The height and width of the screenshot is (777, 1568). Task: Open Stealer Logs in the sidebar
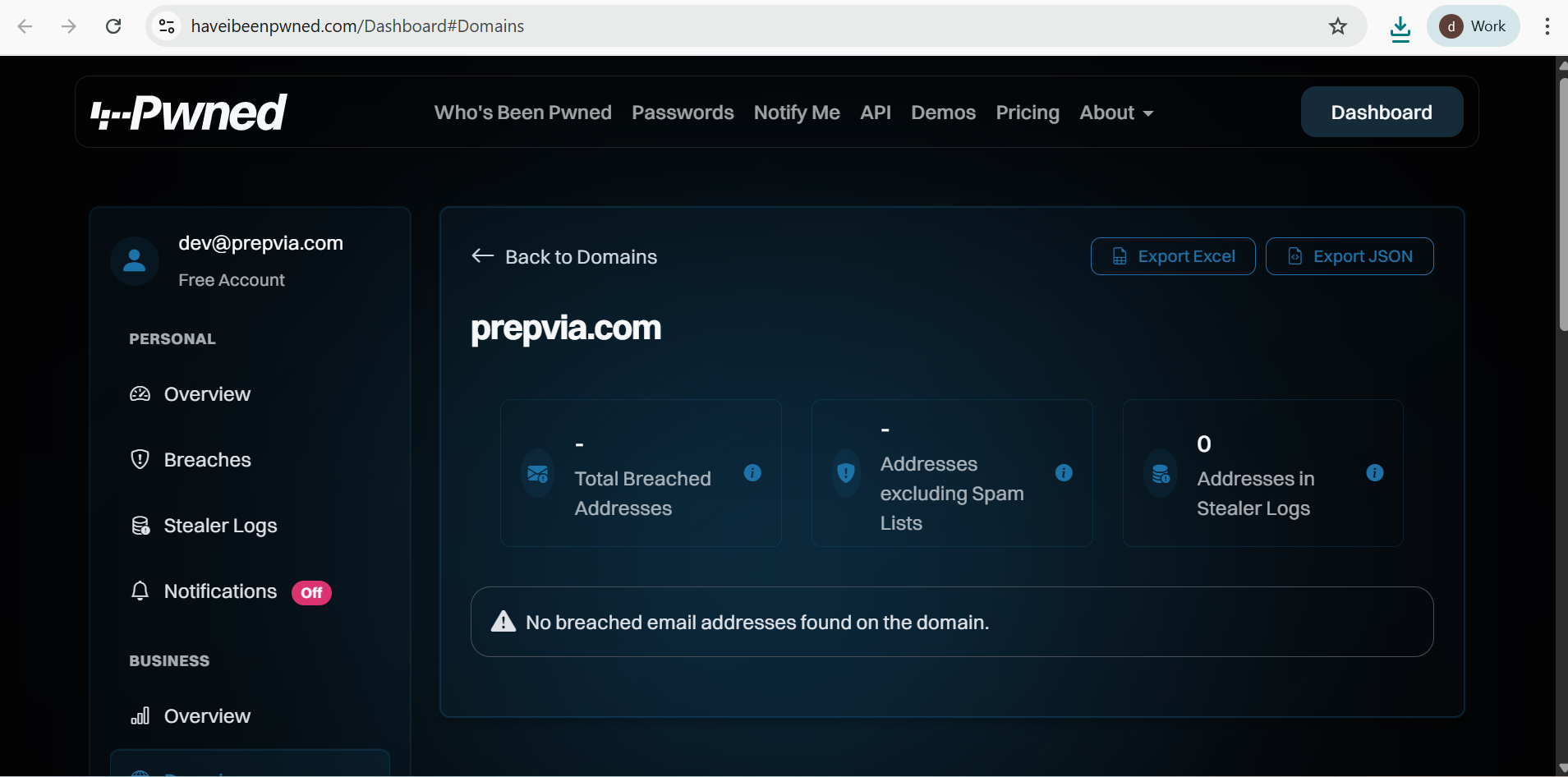(x=220, y=526)
